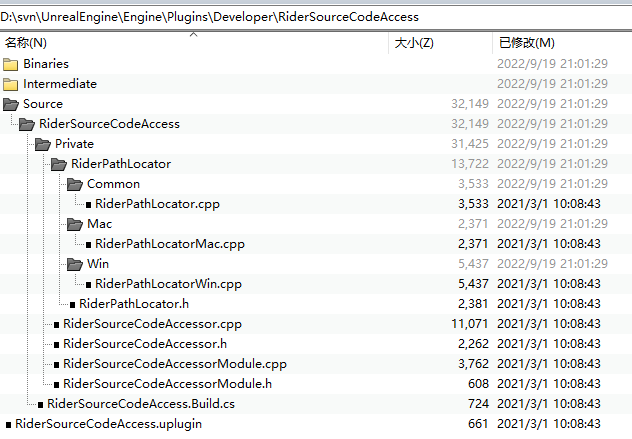Viewport: 632px width, 439px height.
Task: Select file name RiderPathLocator.cpp
Action: point(158,204)
